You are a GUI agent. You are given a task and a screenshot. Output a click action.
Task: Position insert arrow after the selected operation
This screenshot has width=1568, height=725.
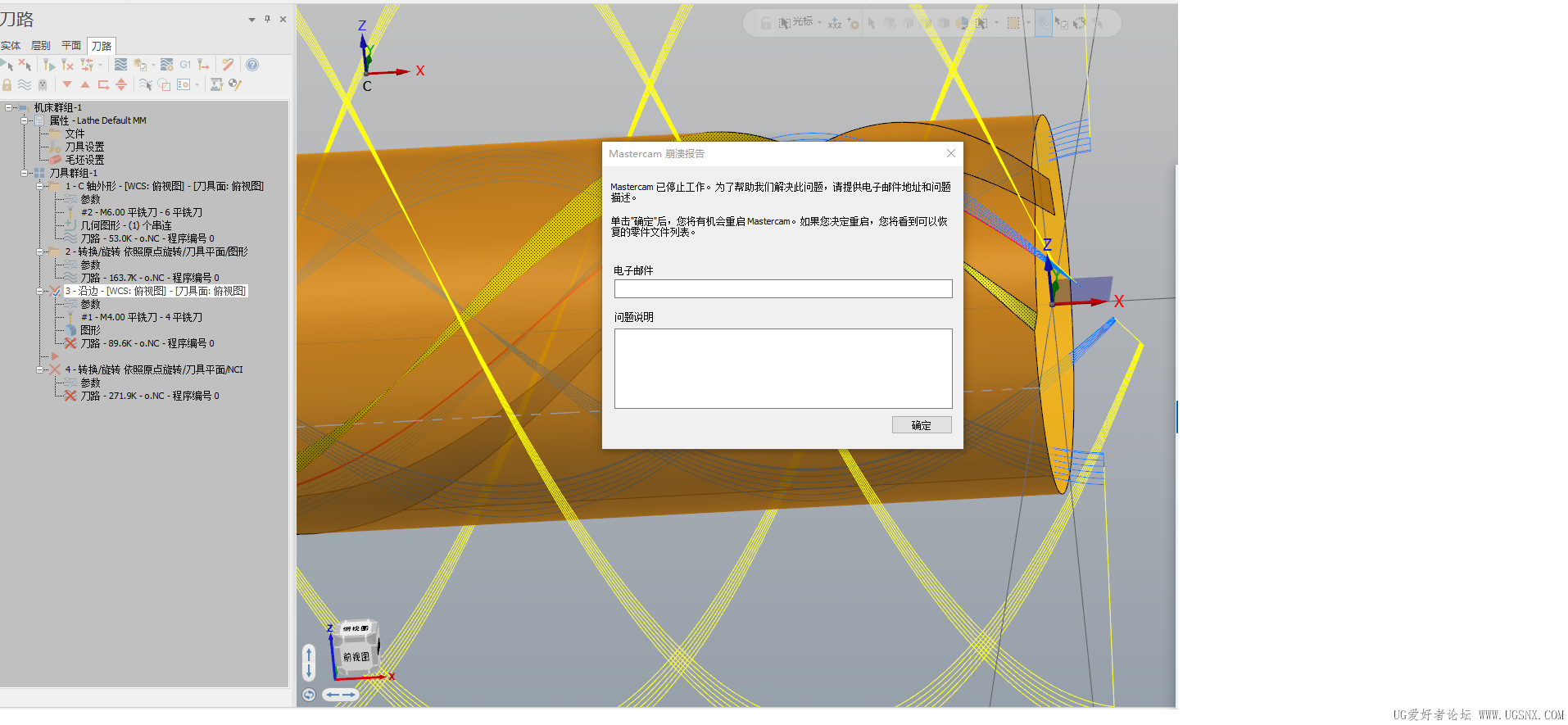point(103,84)
